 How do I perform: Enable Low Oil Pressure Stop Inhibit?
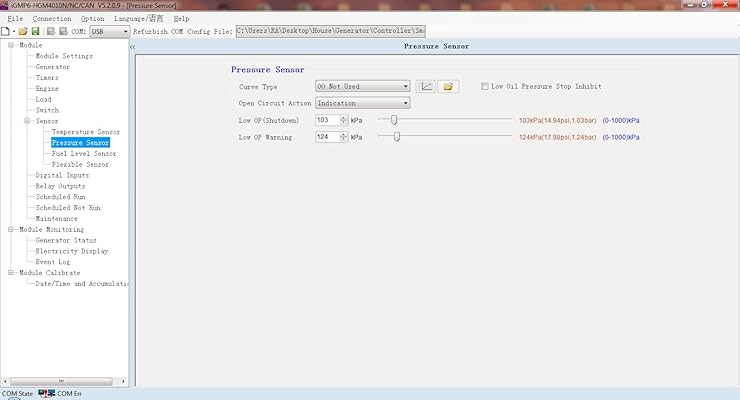[485, 86]
